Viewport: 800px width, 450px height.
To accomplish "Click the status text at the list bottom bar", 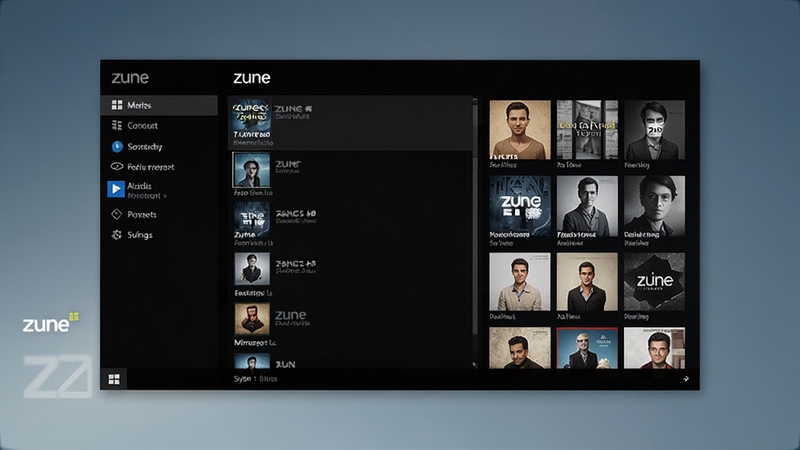I will pyautogui.click(x=256, y=379).
